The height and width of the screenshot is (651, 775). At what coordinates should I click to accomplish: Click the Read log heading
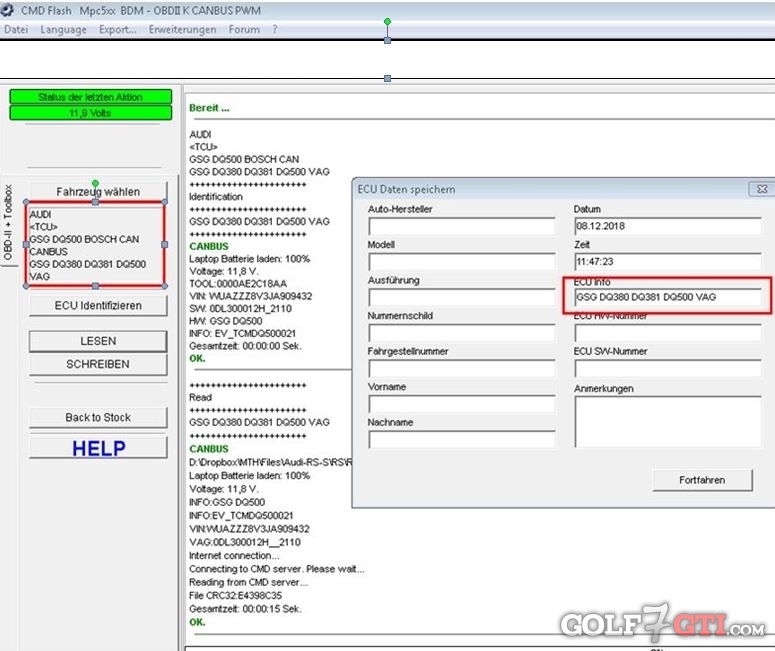click(200, 397)
